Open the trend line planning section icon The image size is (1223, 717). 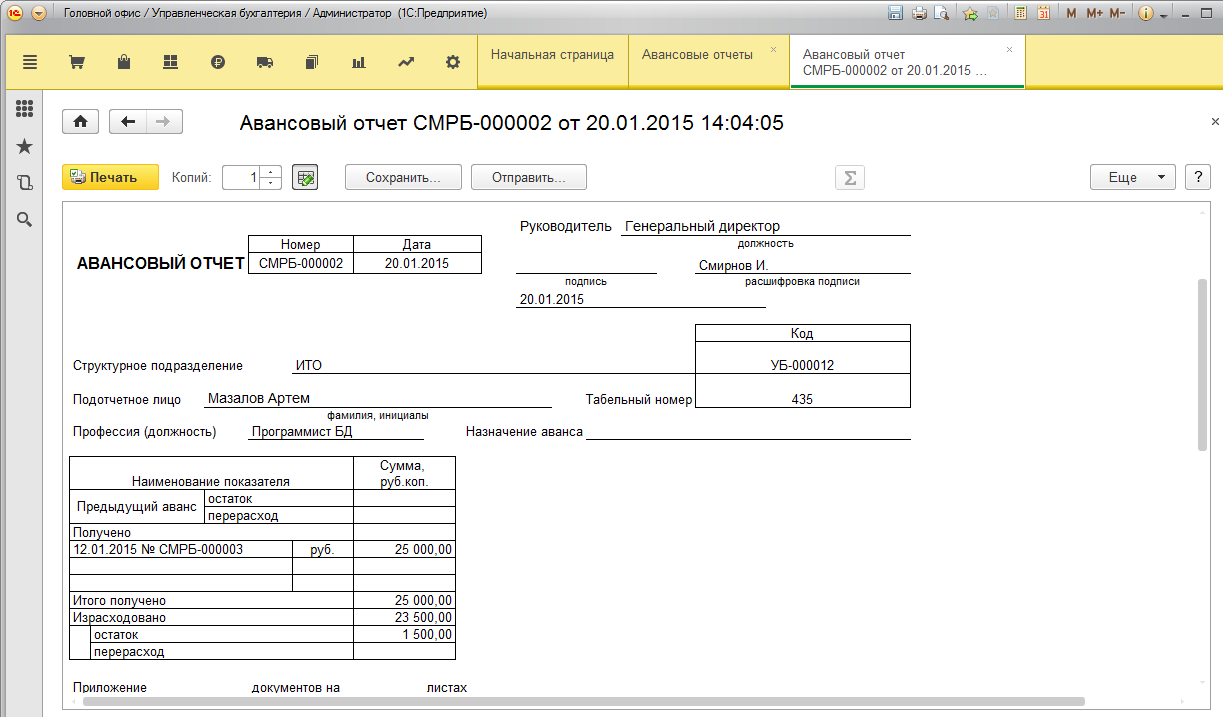[x=406, y=62]
